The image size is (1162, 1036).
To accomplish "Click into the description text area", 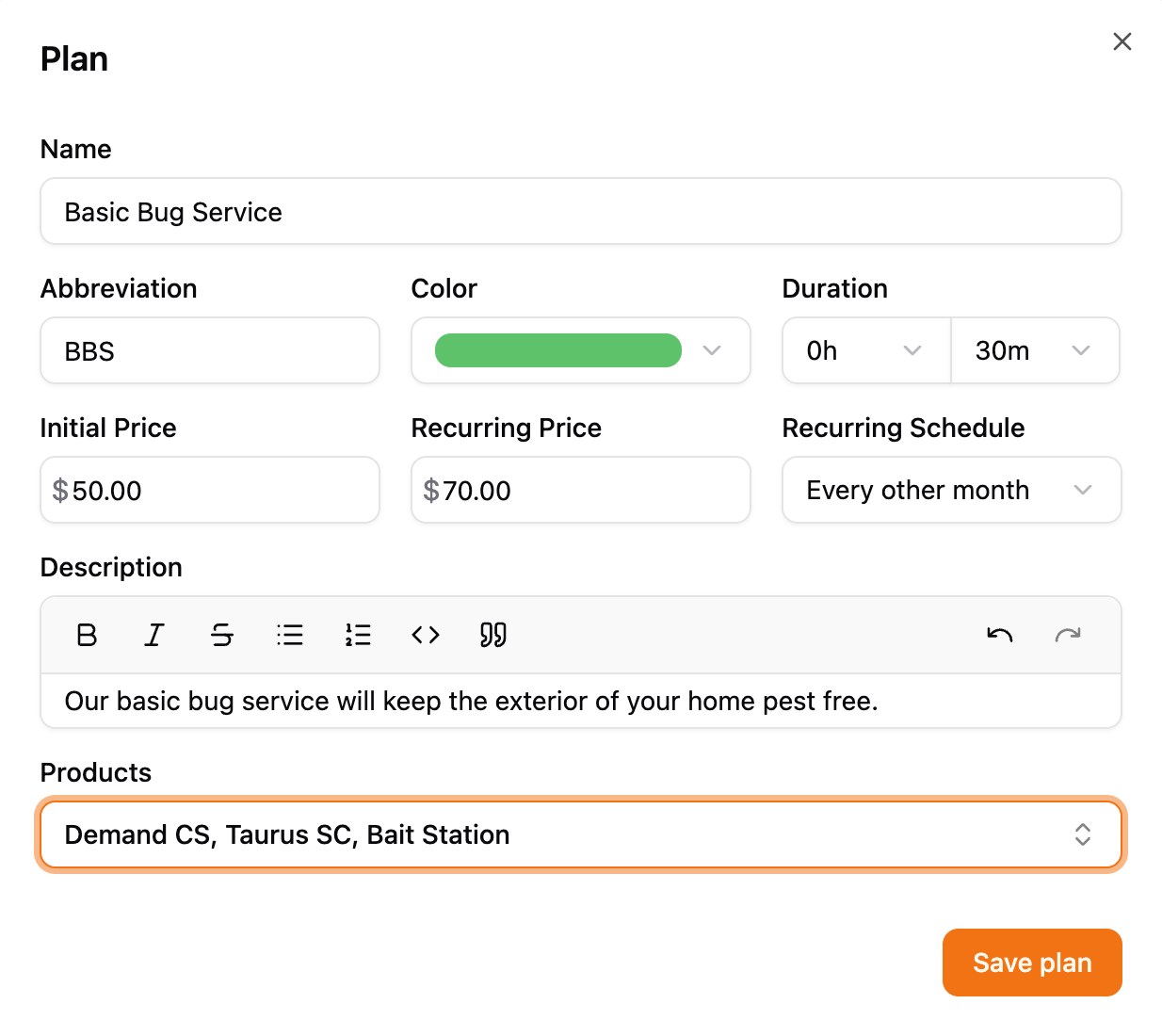I will (580, 701).
